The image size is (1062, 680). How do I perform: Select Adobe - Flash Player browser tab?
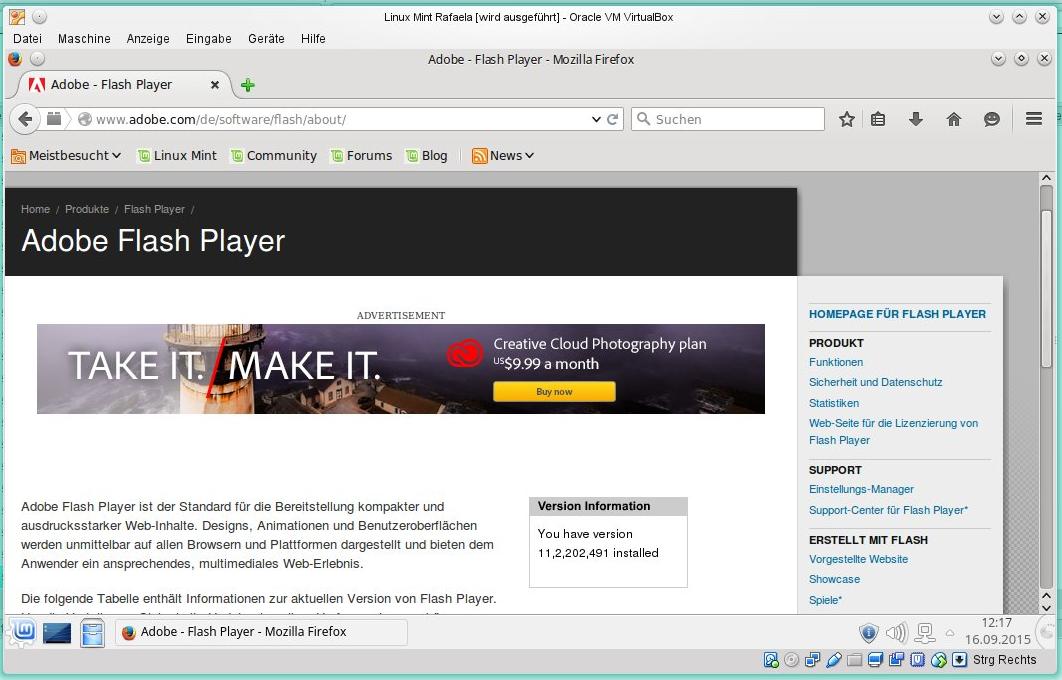[124, 85]
